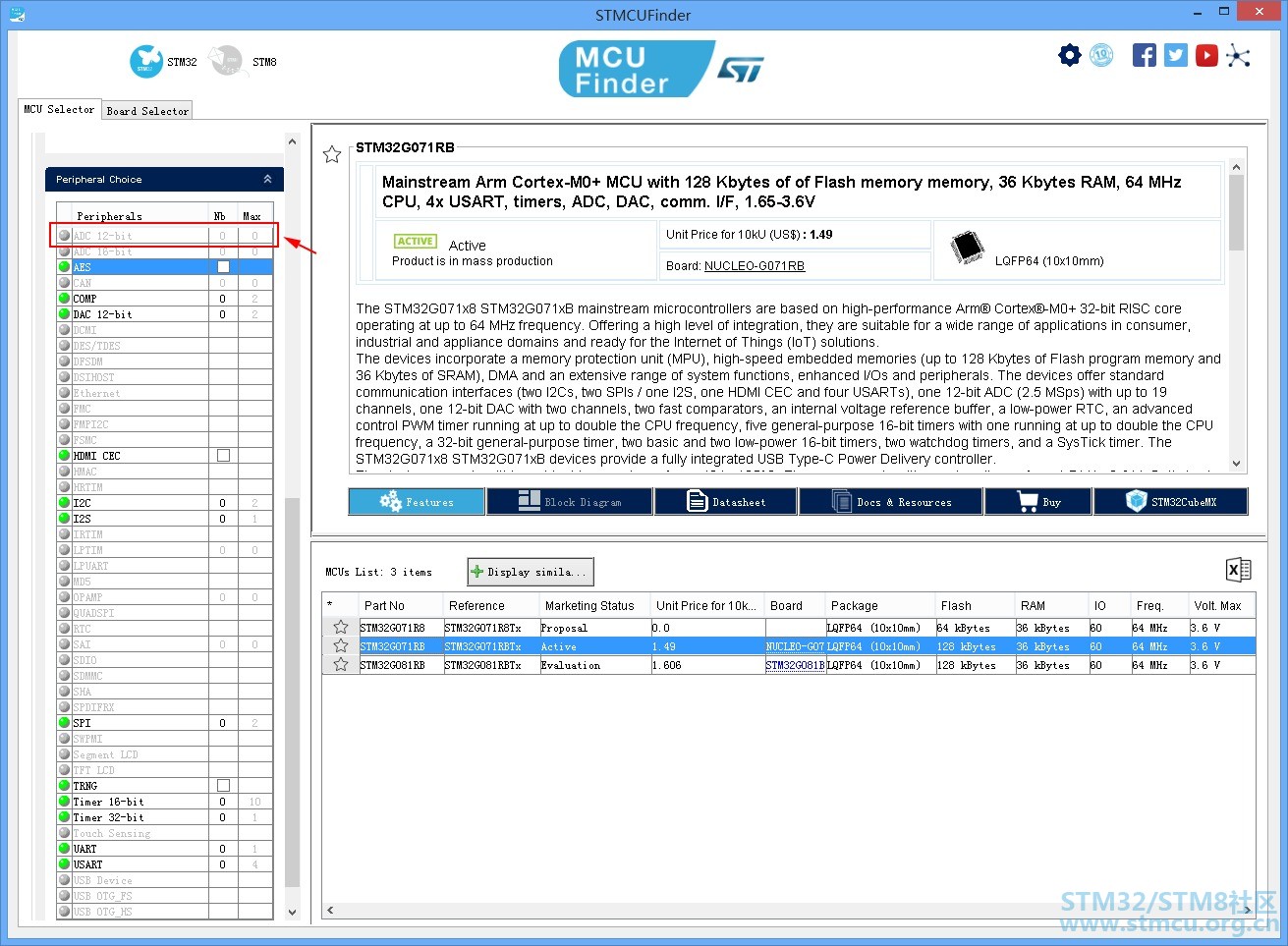Click the ST company logo

[x=741, y=69]
